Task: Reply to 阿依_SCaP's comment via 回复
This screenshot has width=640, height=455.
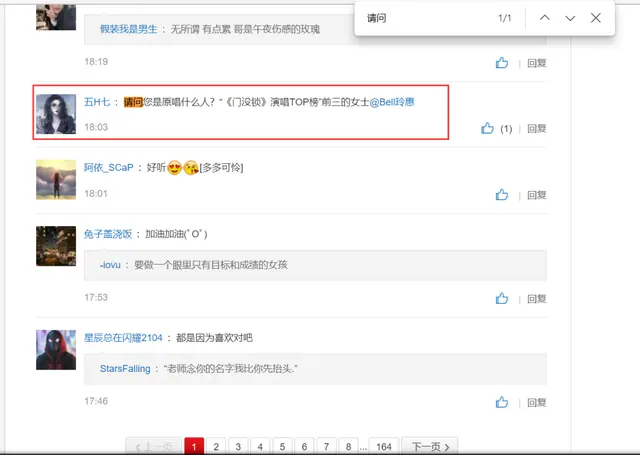Action: click(x=536, y=195)
